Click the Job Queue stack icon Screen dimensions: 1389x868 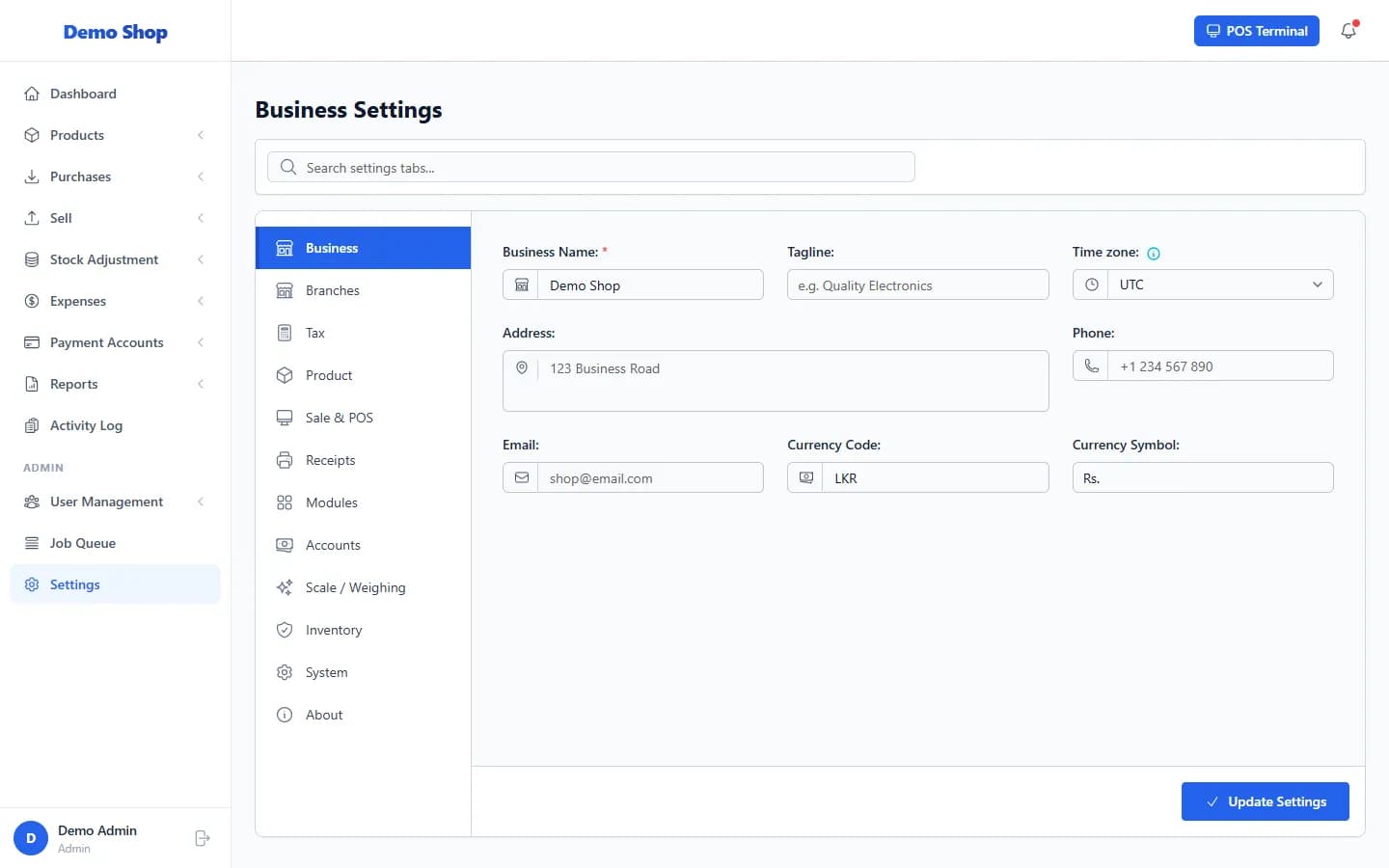32,543
